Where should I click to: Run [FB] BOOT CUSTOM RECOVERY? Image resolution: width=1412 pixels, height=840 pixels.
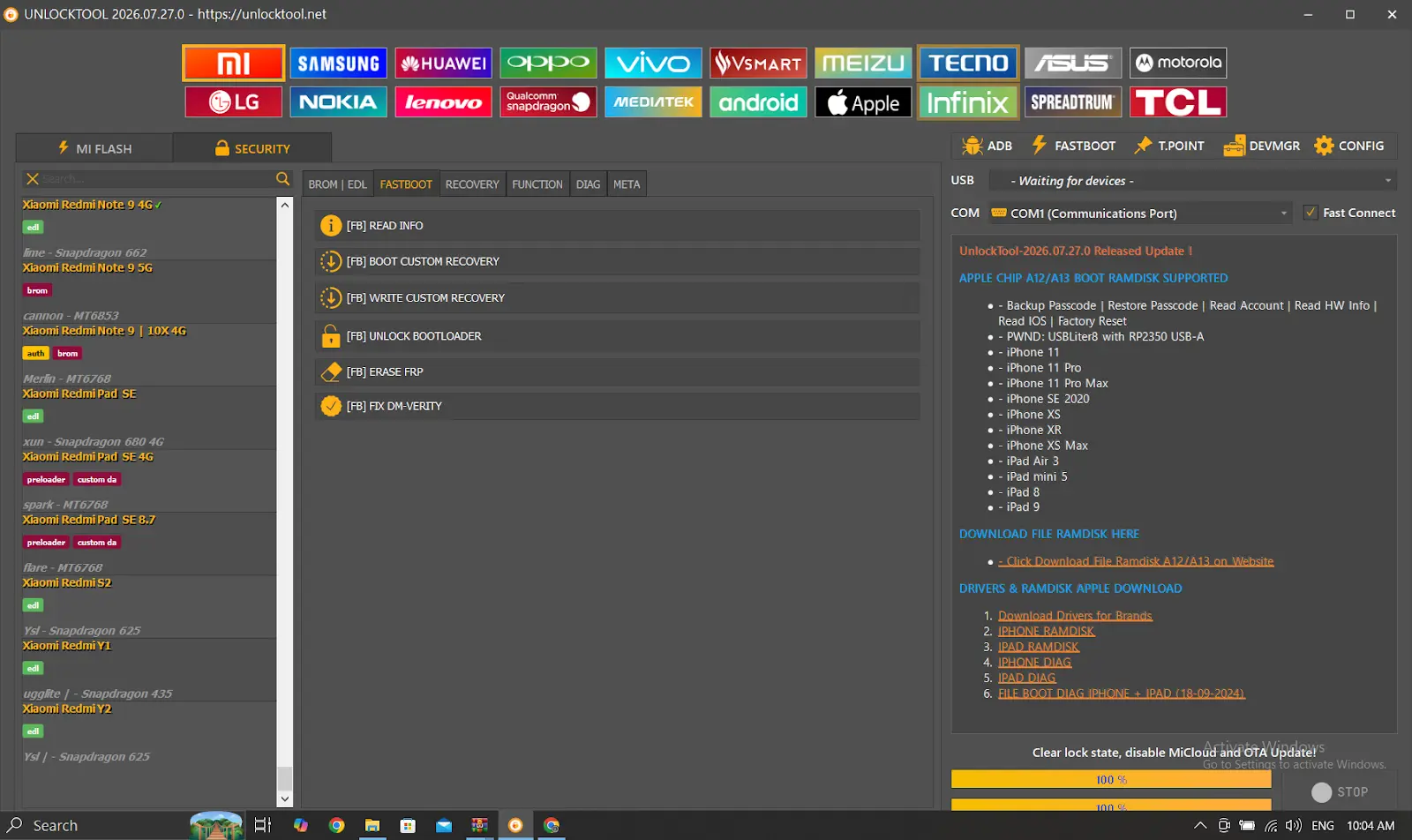[x=617, y=261]
